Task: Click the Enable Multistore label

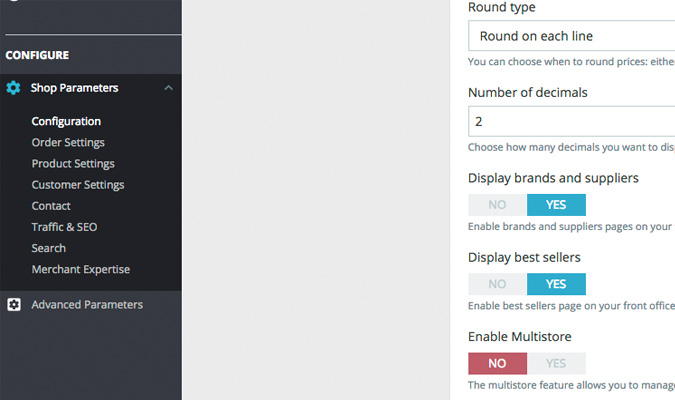Action: (x=520, y=337)
